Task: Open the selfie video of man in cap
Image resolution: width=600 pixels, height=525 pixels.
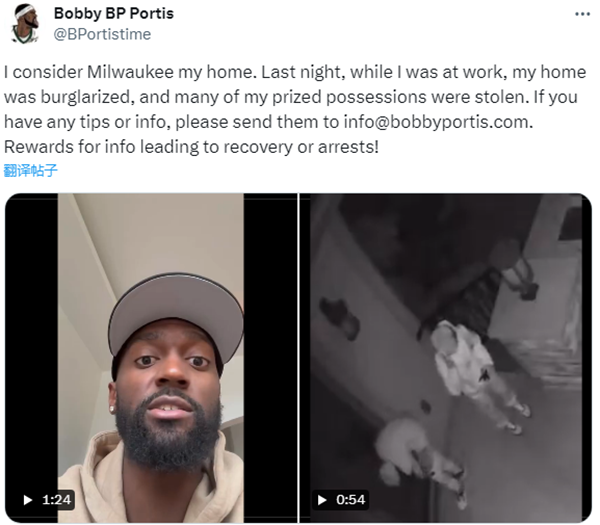Action: coord(151,358)
